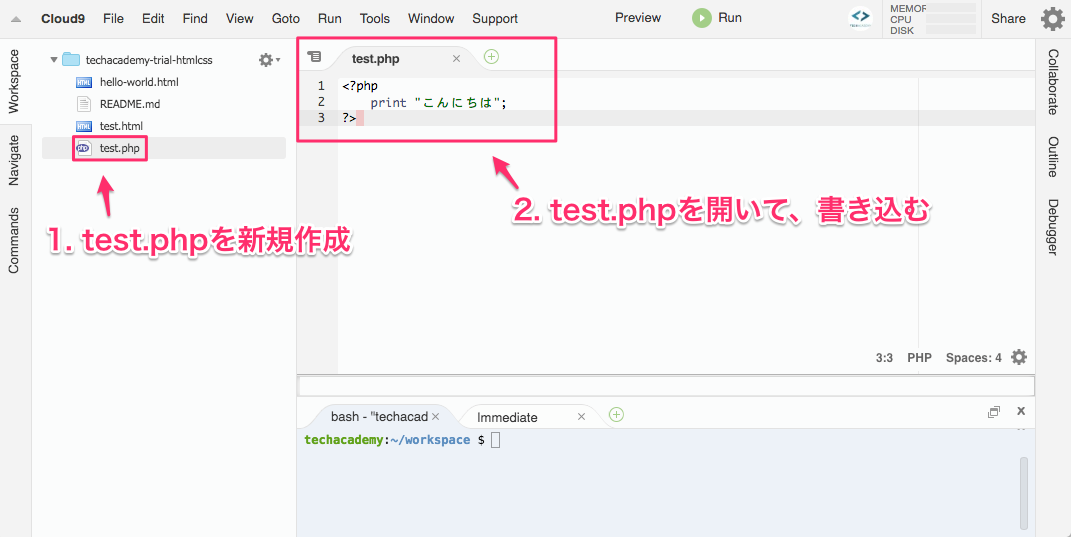Switch to the Immediate tab
The height and width of the screenshot is (537, 1071).
(x=507, y=417)
